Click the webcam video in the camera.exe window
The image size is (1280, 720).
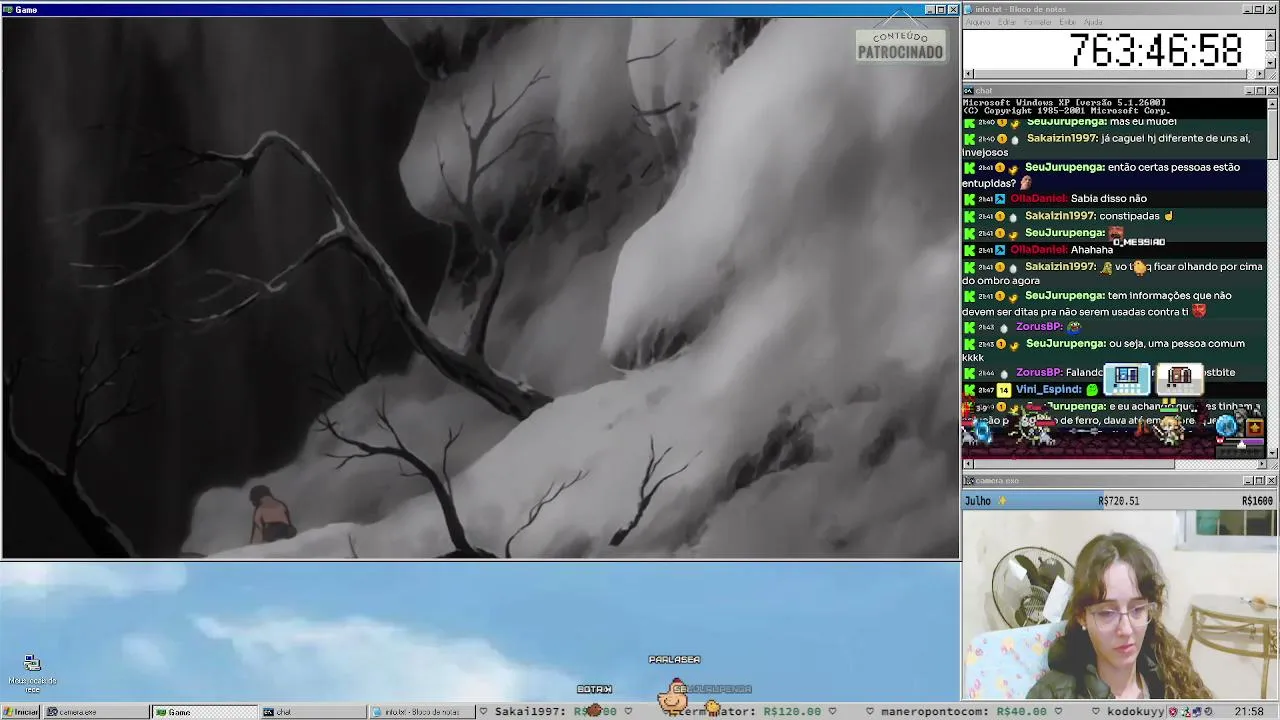click(1120, 604)
